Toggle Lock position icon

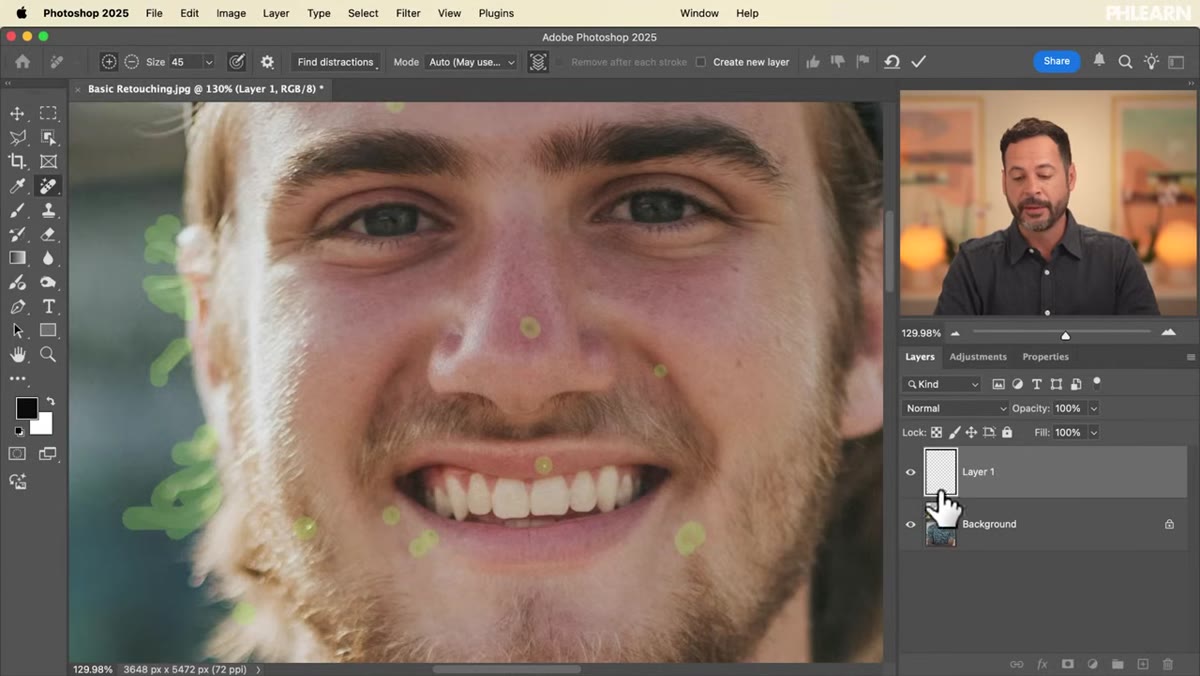972,432
